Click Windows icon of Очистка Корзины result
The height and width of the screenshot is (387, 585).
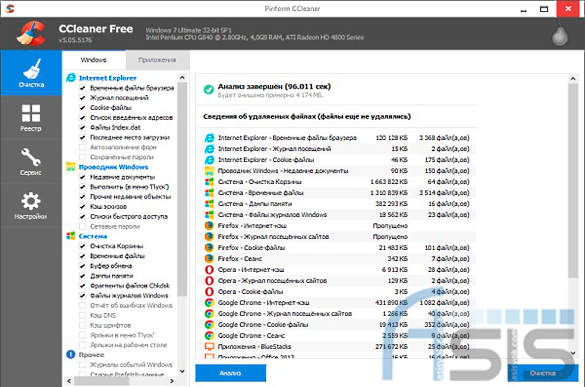tap(209, 182)
